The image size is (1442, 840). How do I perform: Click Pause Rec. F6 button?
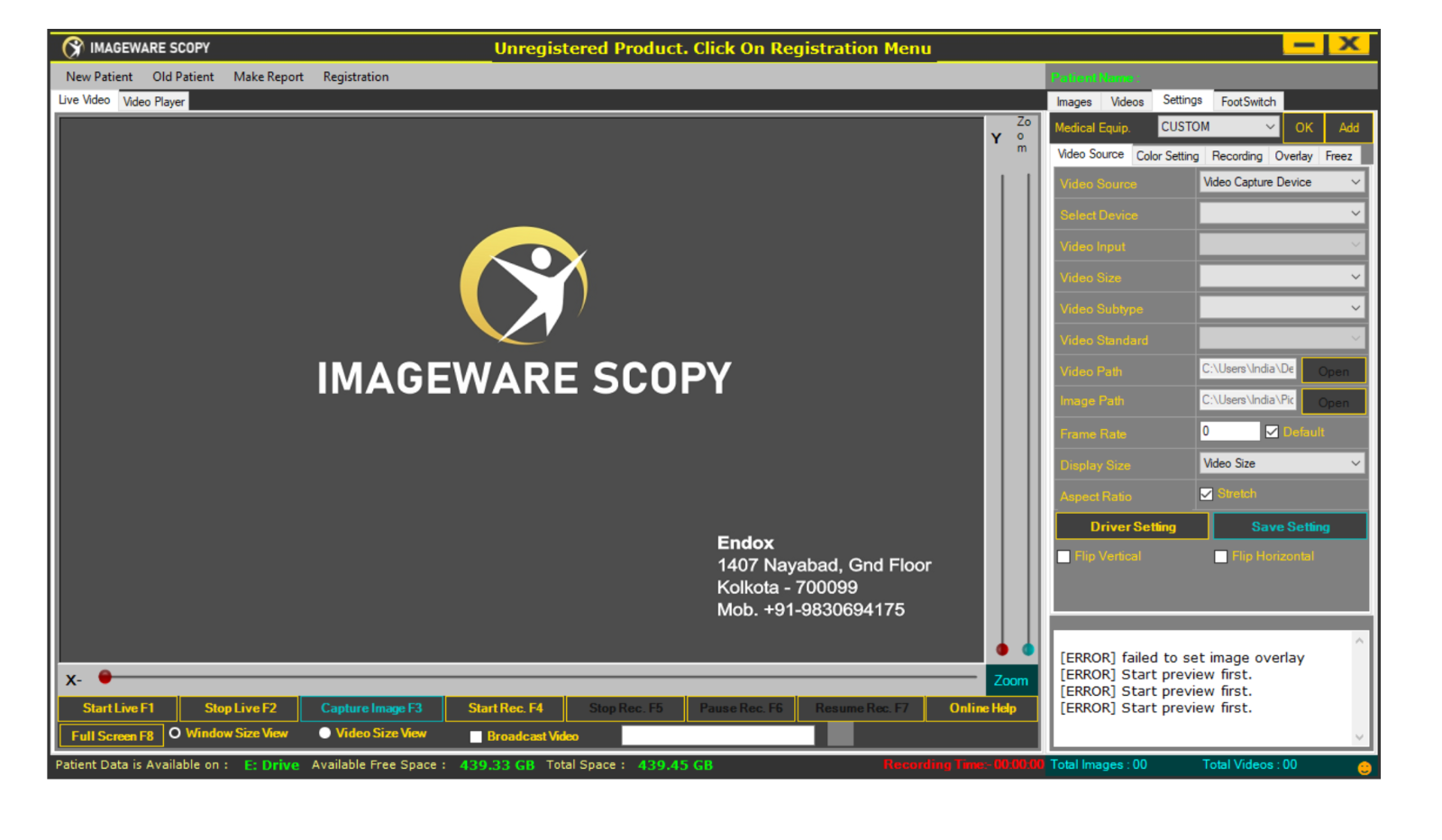click(741, 708)
